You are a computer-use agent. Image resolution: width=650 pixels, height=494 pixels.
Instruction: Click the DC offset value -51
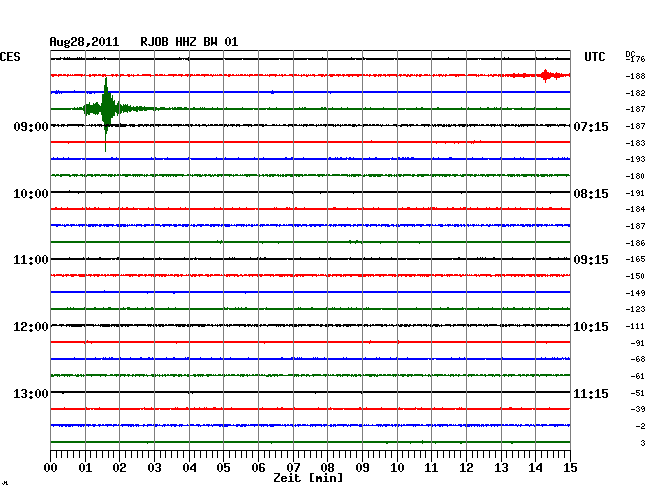(x=638, y=393)
